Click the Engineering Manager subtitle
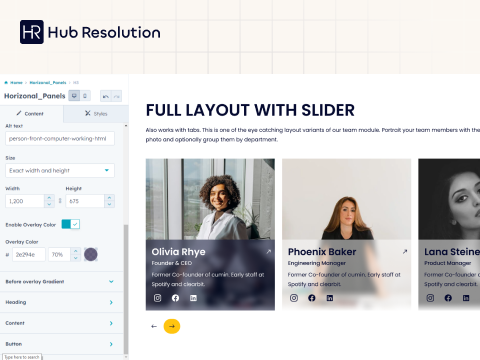This screenshot has width=480, height=360. click(317, 263)
